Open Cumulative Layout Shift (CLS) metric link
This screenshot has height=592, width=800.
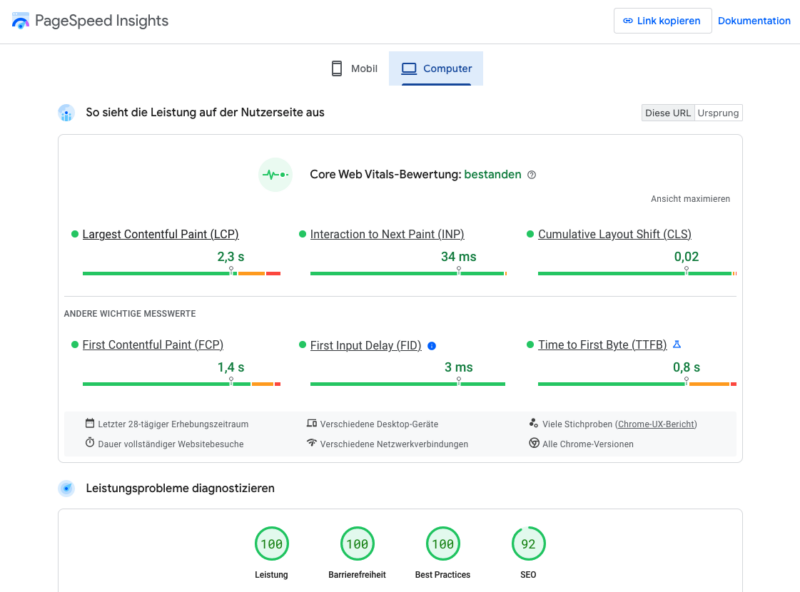[614, 234]
